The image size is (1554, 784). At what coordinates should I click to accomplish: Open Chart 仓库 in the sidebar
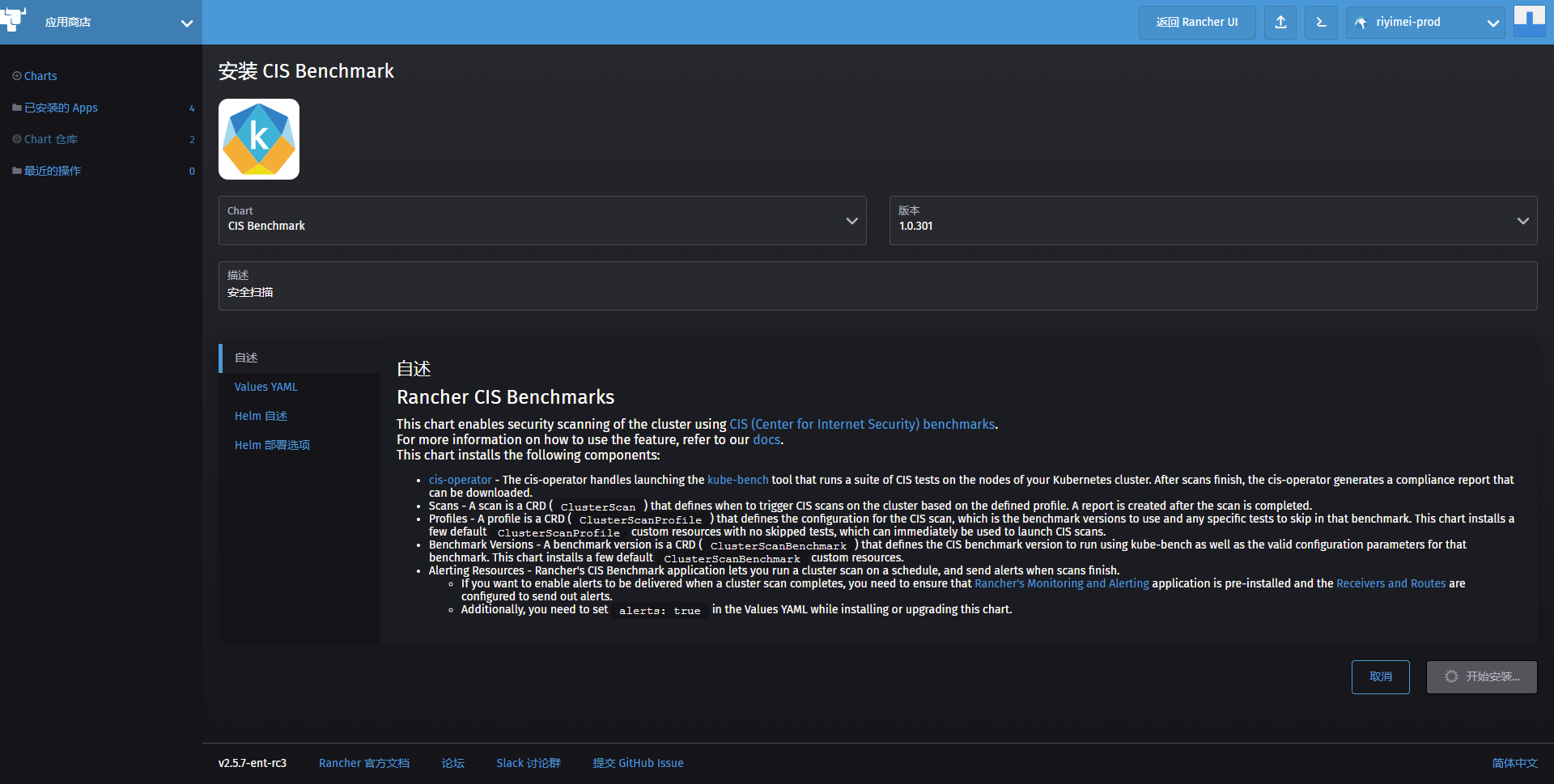(x=51, y=139)
